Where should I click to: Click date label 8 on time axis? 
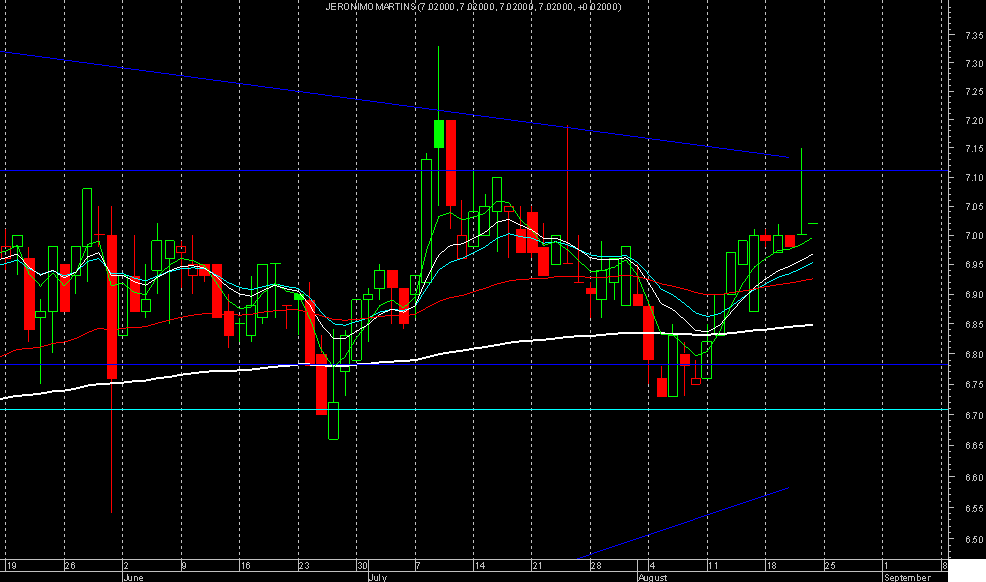(944, 566)
